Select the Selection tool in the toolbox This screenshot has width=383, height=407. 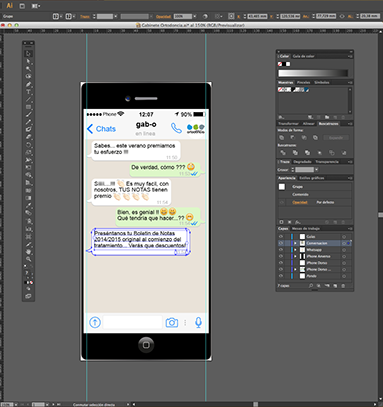[28, 53]
